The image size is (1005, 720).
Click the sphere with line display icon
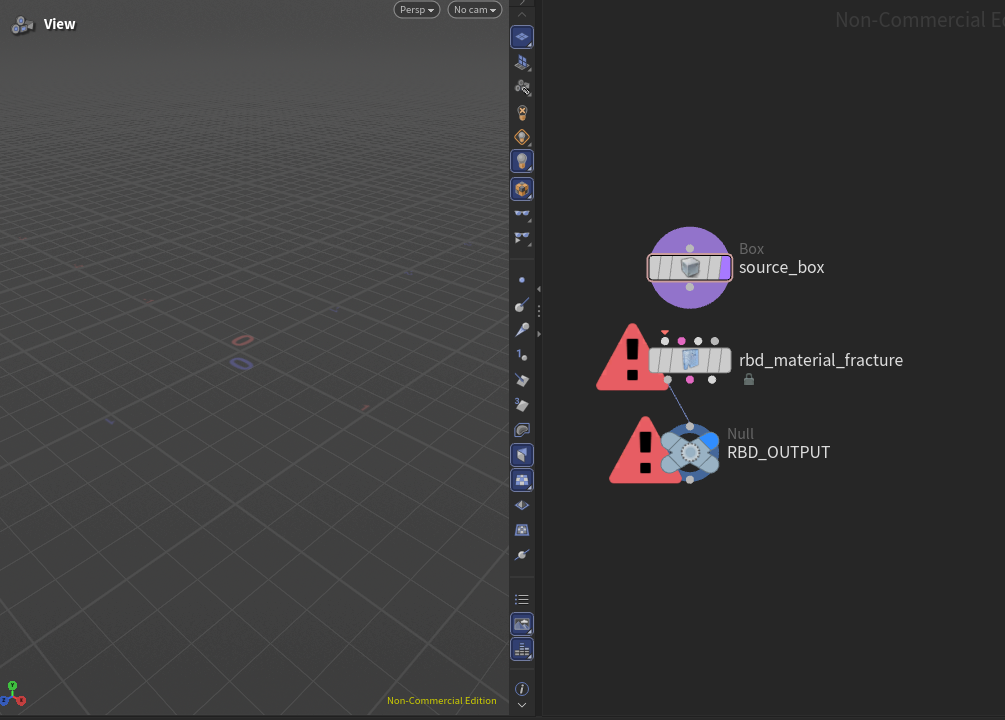[x=522, y=555]
